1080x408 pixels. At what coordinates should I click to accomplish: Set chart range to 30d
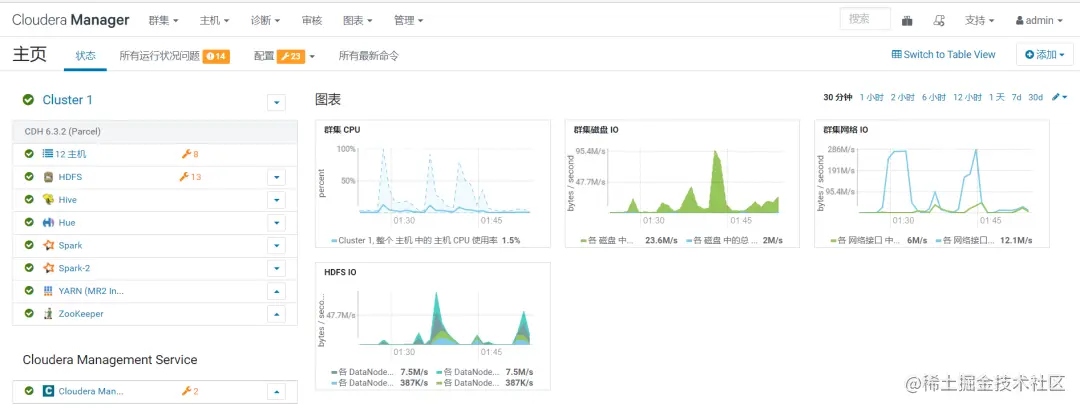(x=1035, y=97)
